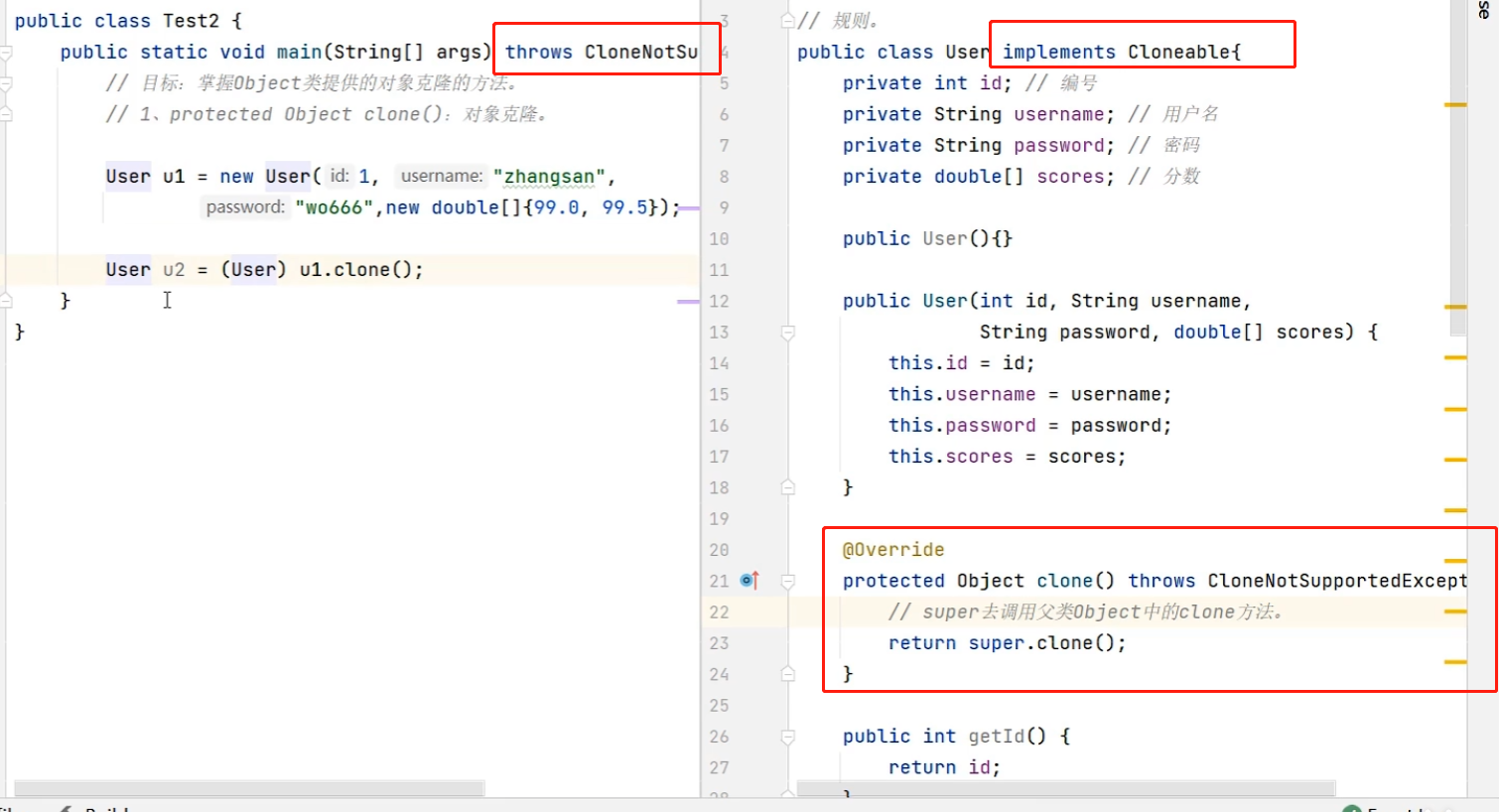Collapse the clone() method at line 21
The width and height of the screenshot is (1499, 812).
787,582
